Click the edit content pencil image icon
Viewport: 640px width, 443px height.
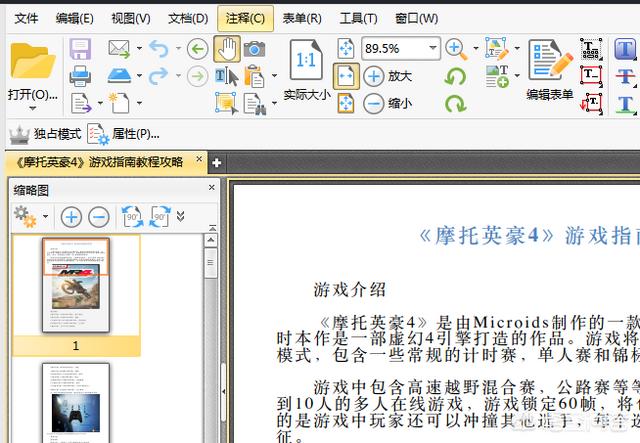pyautogui.click(x=497, y=48)
